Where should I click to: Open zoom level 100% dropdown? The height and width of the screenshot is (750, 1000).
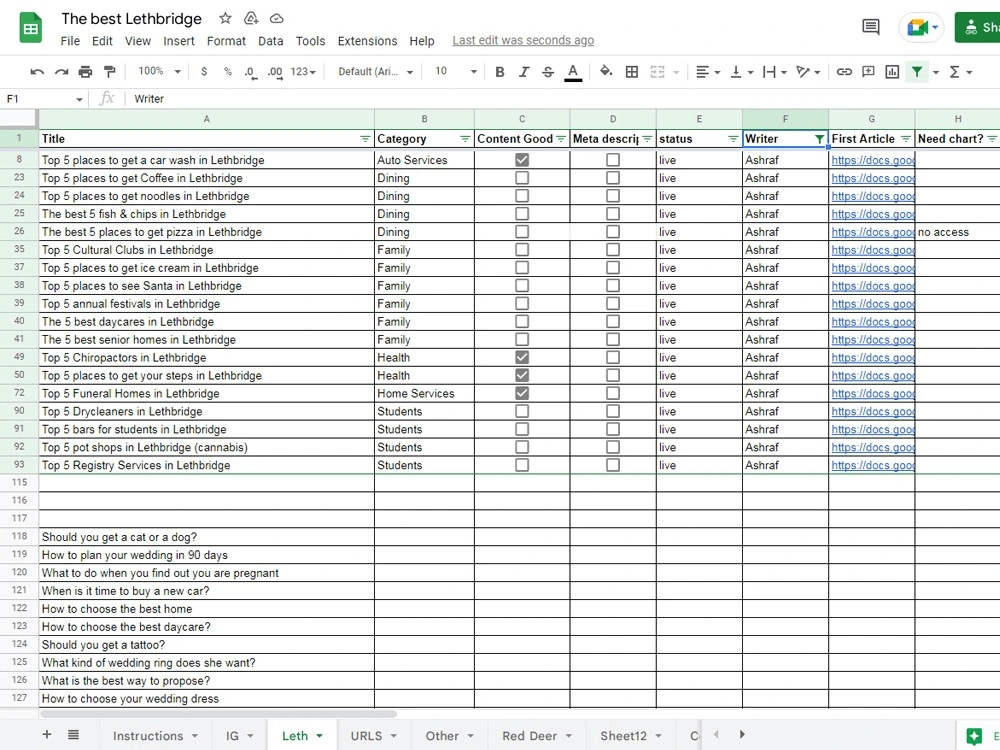159,71
